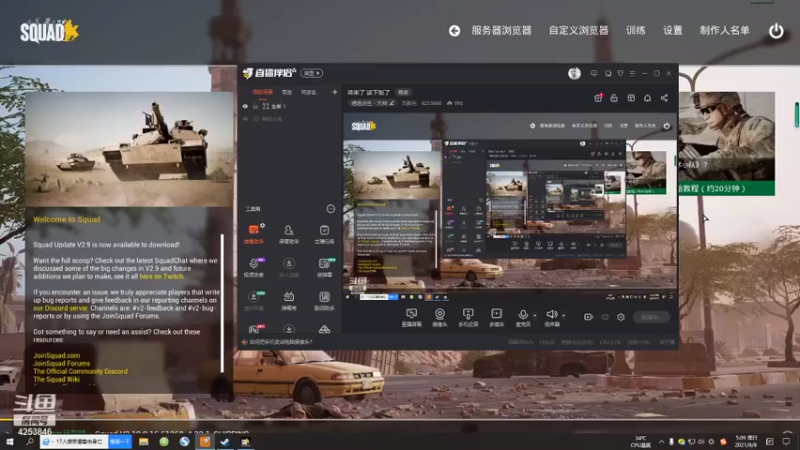Screen dimensions: 800x450
Task: Expand the speaker volume arrow
Action: point(563,315)
